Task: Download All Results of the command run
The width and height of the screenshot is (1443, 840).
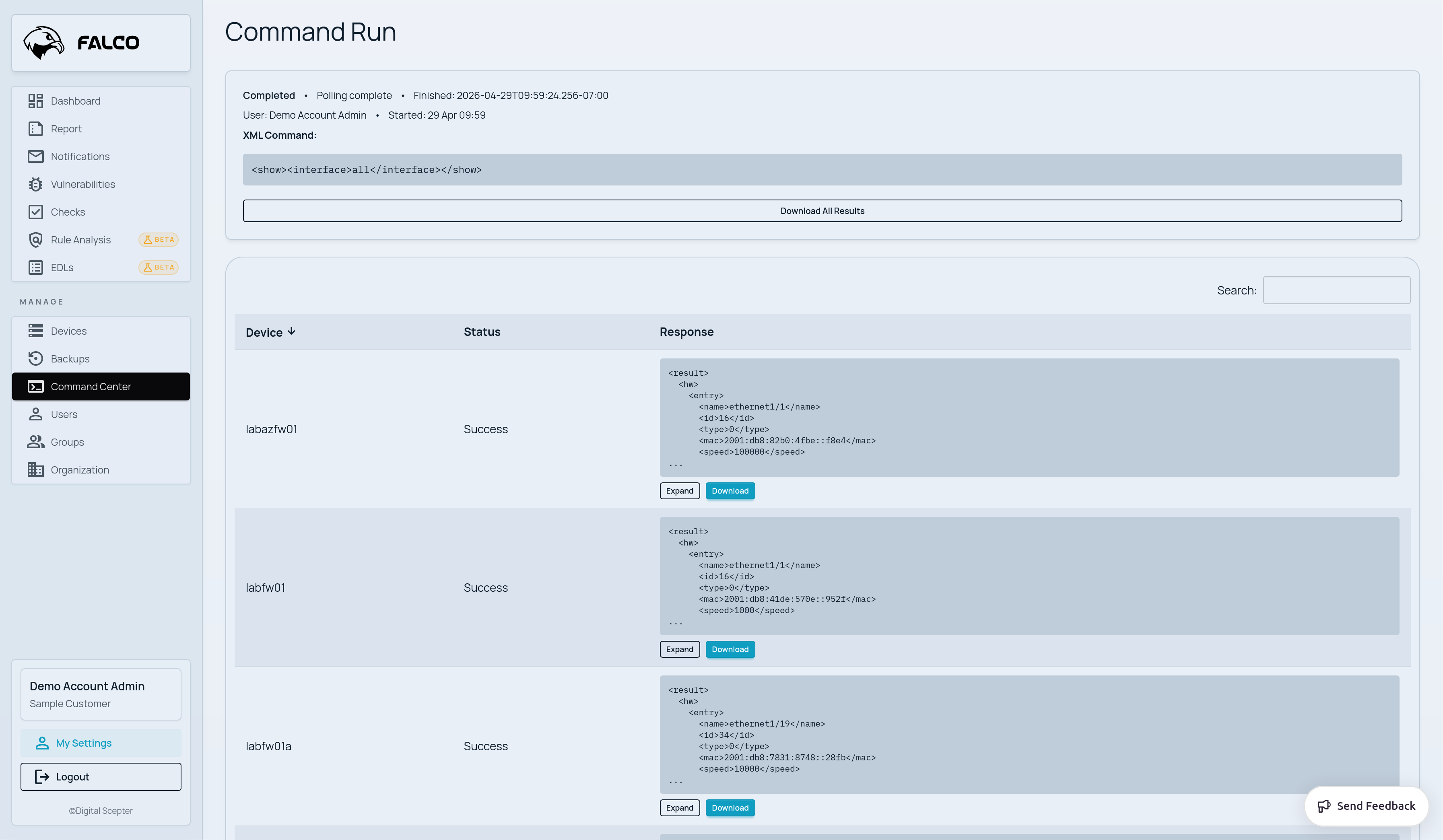Action: click(x=822, y=211)
